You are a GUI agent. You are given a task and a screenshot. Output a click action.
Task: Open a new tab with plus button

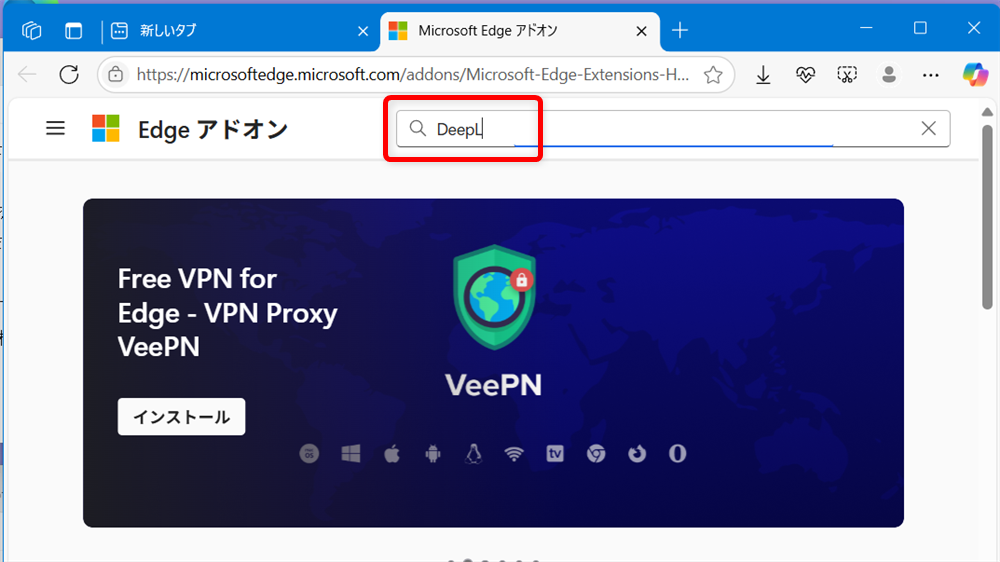(680, 31)
